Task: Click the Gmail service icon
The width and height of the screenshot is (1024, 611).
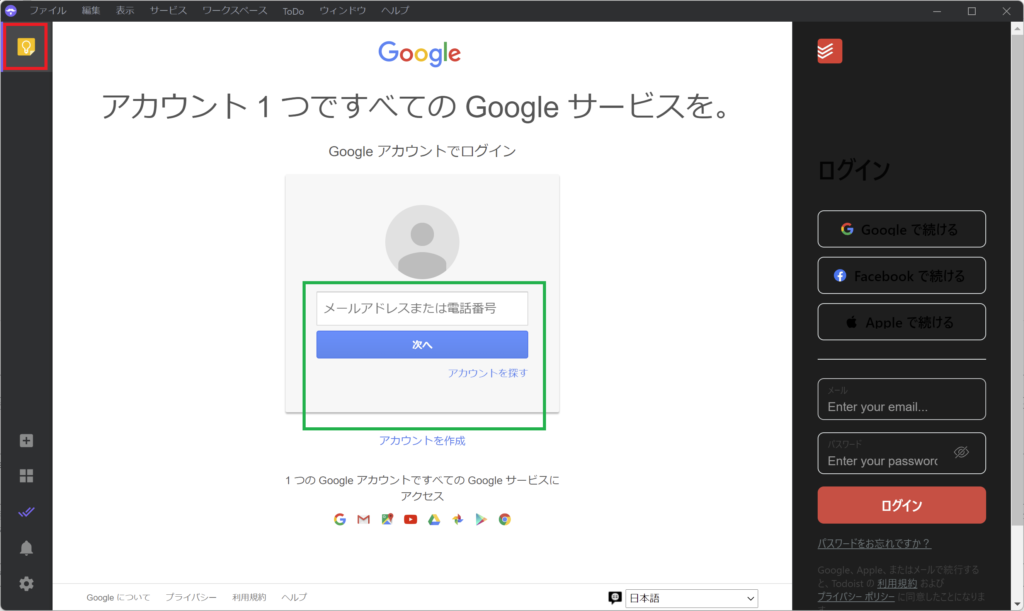Action: coord(364,520)
